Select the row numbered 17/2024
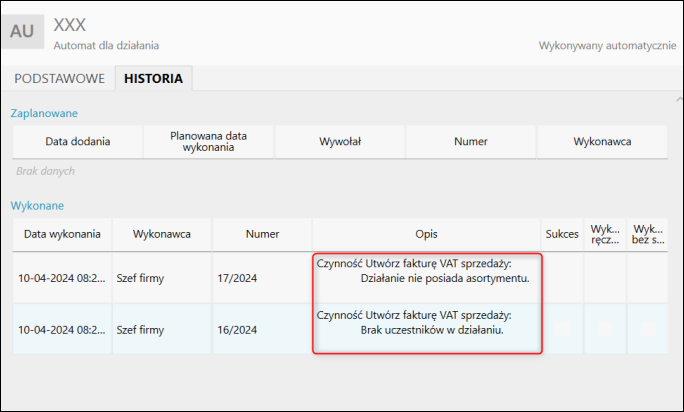The width and height of the screenshot is (684, 412). point(237,278)
